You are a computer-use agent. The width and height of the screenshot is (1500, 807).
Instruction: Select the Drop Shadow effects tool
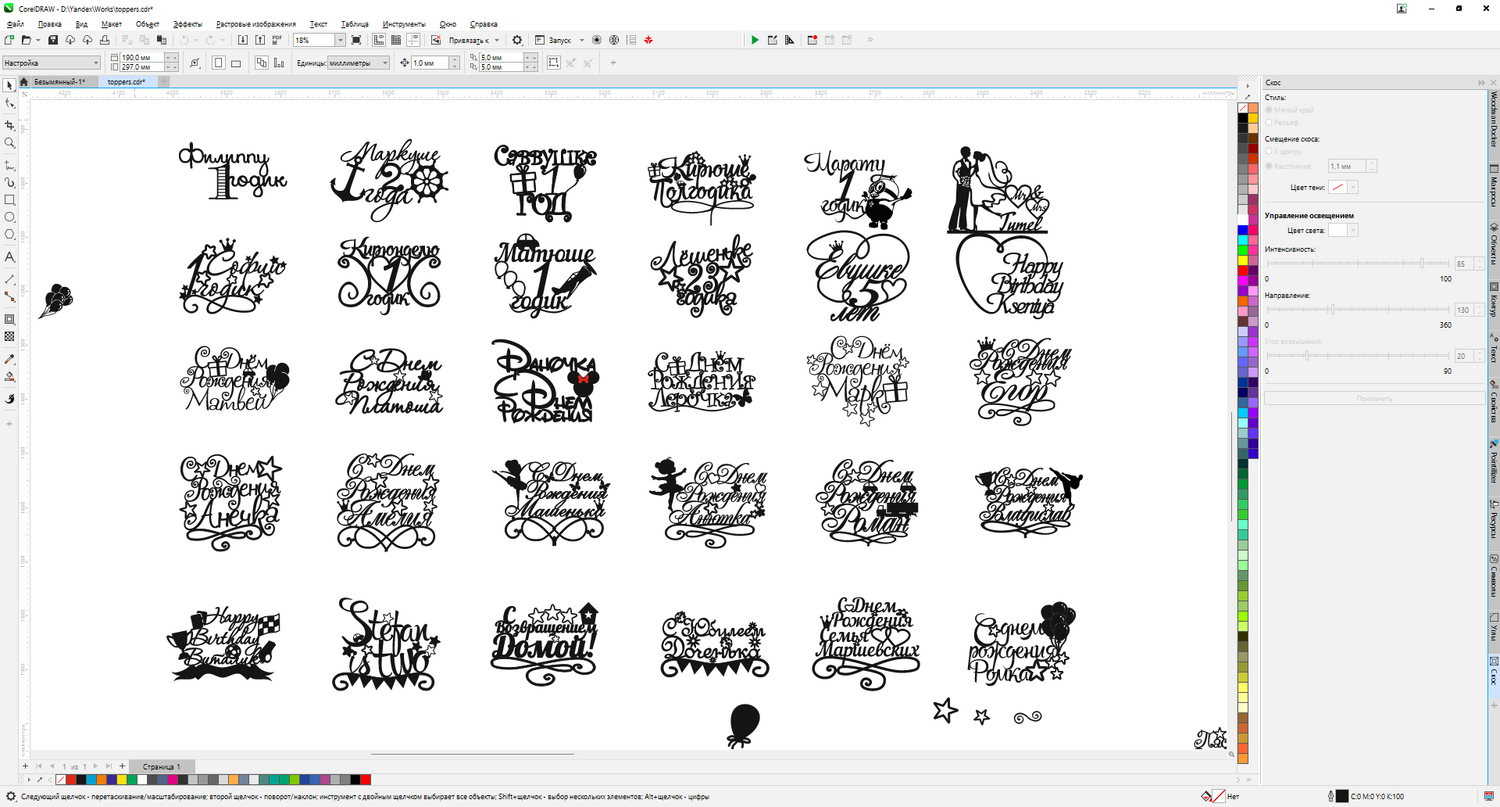[x=10, y=319]
